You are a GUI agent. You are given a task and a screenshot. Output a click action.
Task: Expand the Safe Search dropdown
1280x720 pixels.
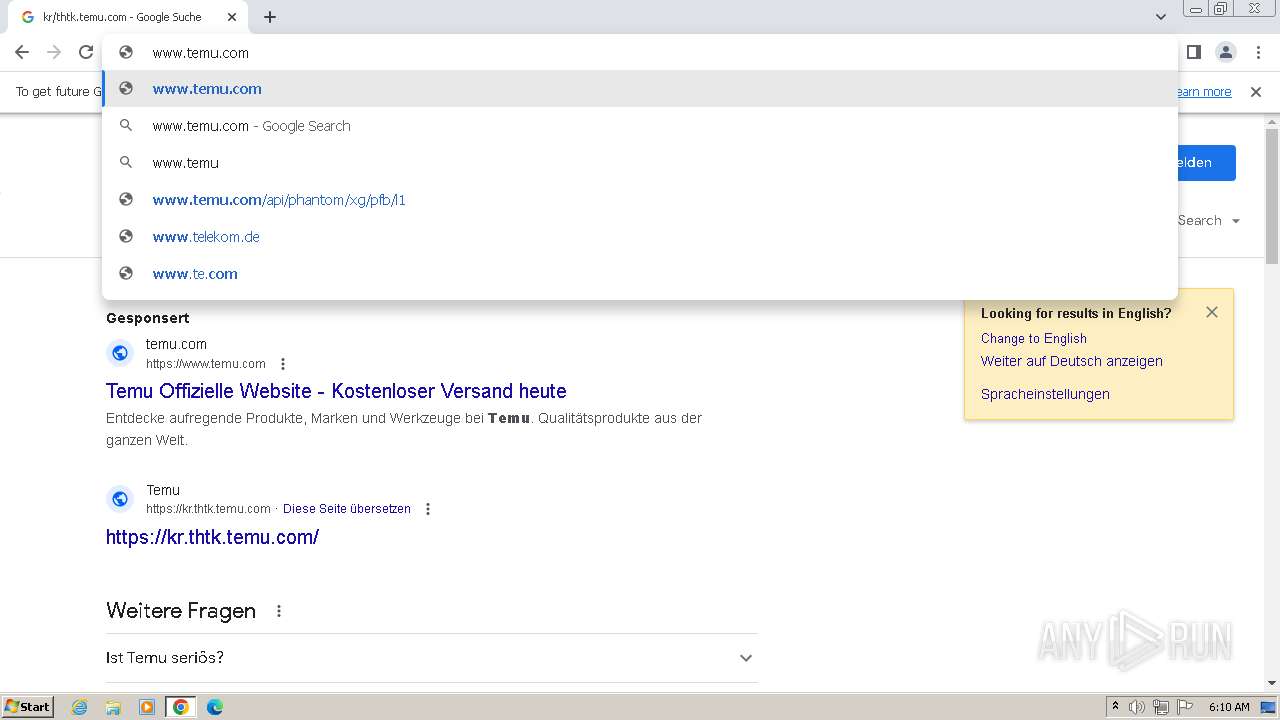click(1208, 221)
